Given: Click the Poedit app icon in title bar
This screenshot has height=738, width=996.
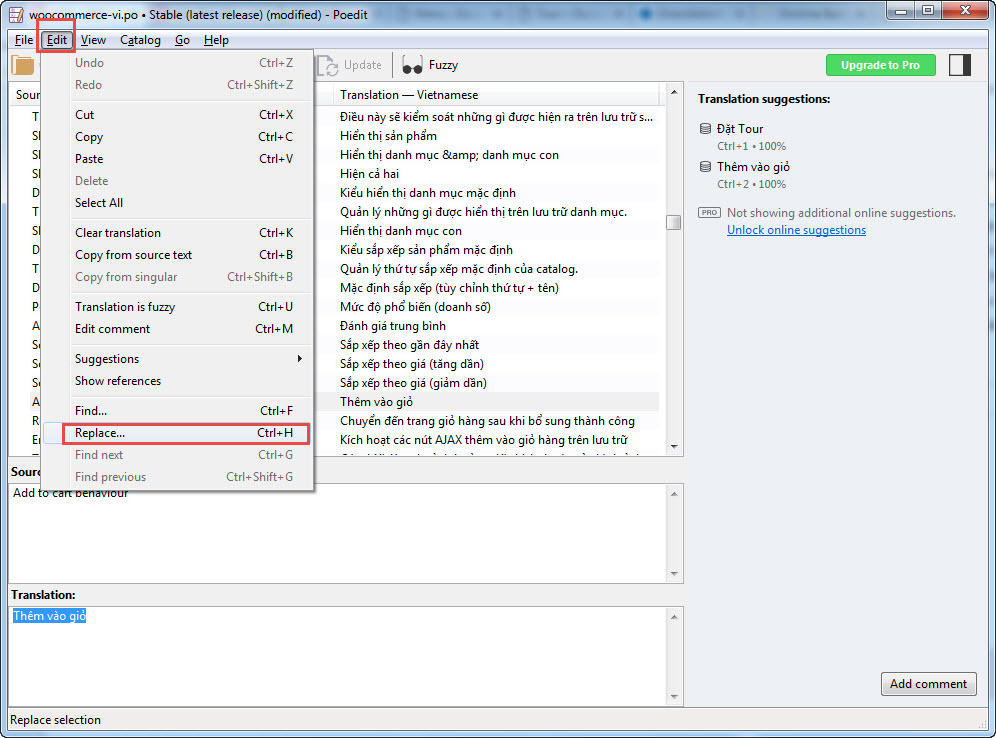Looking at the screenshot, I should tap(15, 13).
